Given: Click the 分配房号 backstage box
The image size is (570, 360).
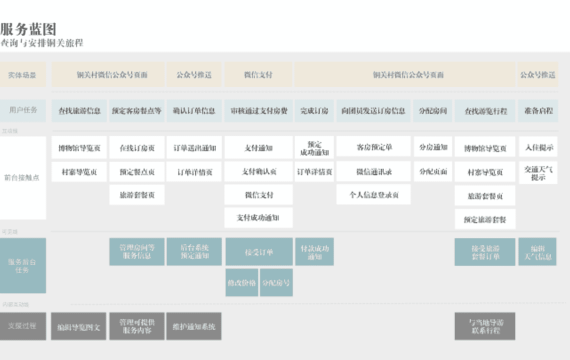Looking at the screenshot, I should (276, 283).
